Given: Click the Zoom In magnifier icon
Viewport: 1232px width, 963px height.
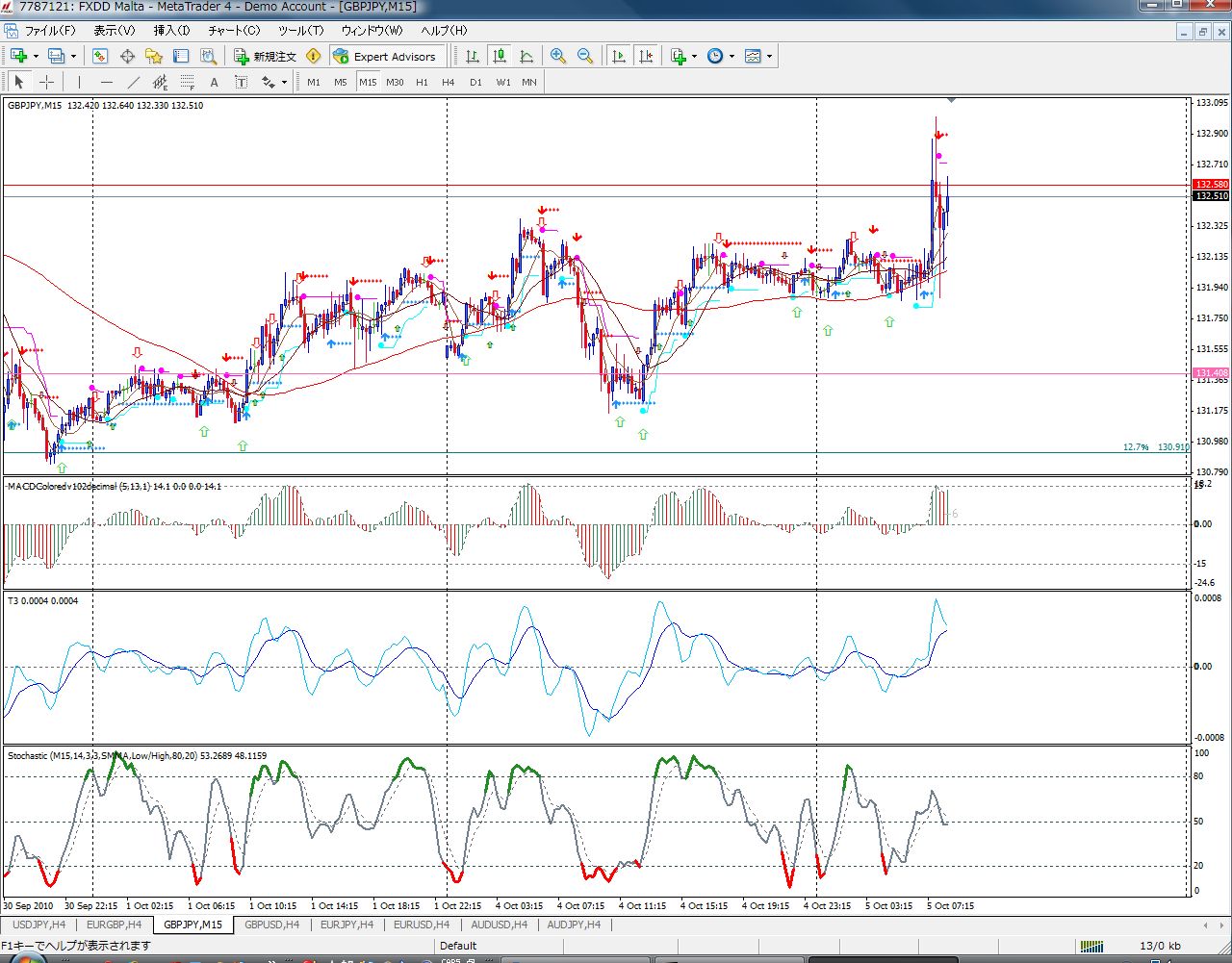Looking at the screenshot, I should click(x=558, y=57).
